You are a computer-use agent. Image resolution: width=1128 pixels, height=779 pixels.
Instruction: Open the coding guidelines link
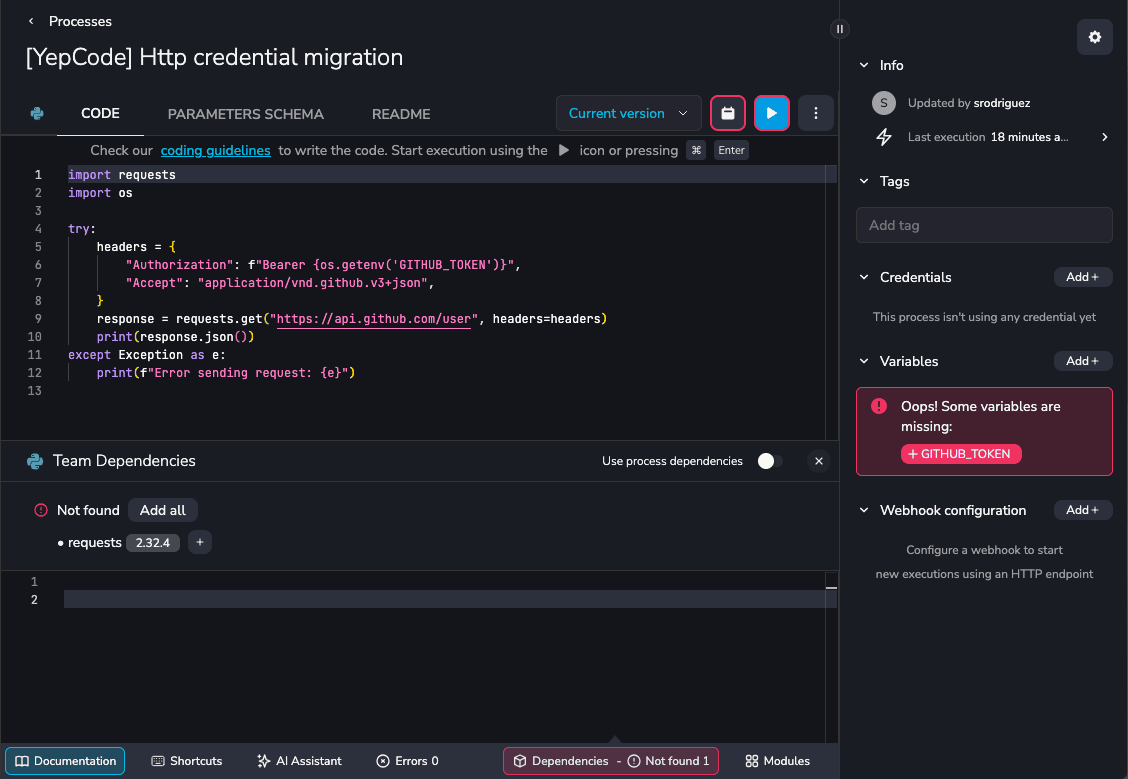pyautogui.click(x=215, y=150)
